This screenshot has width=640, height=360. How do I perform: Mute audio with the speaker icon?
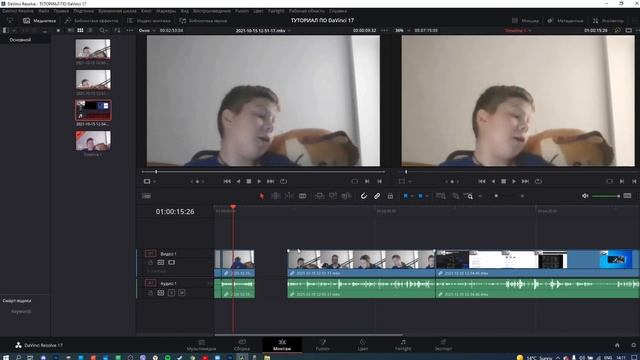[585, 196]
